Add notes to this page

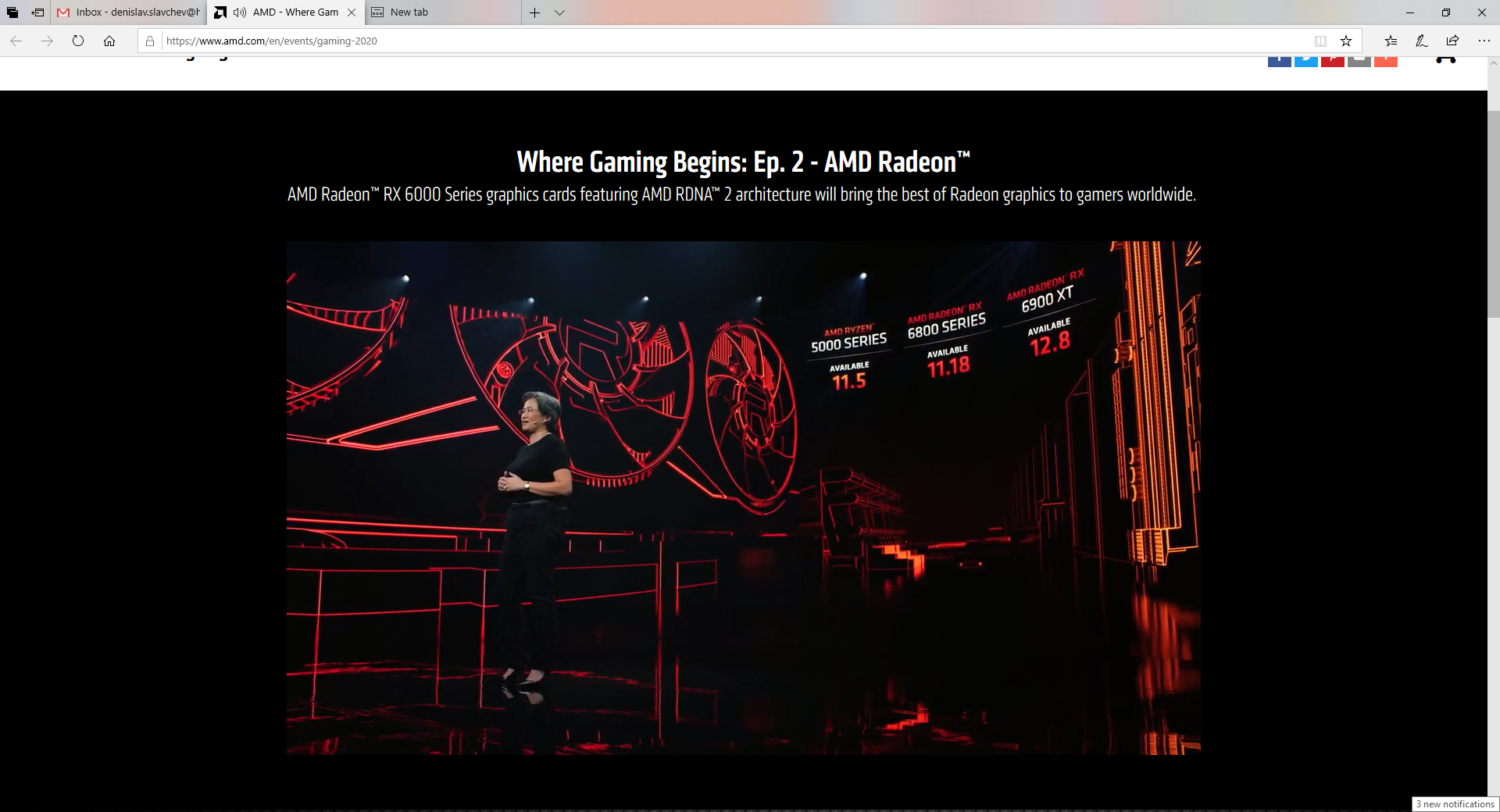click(1422, 41)
